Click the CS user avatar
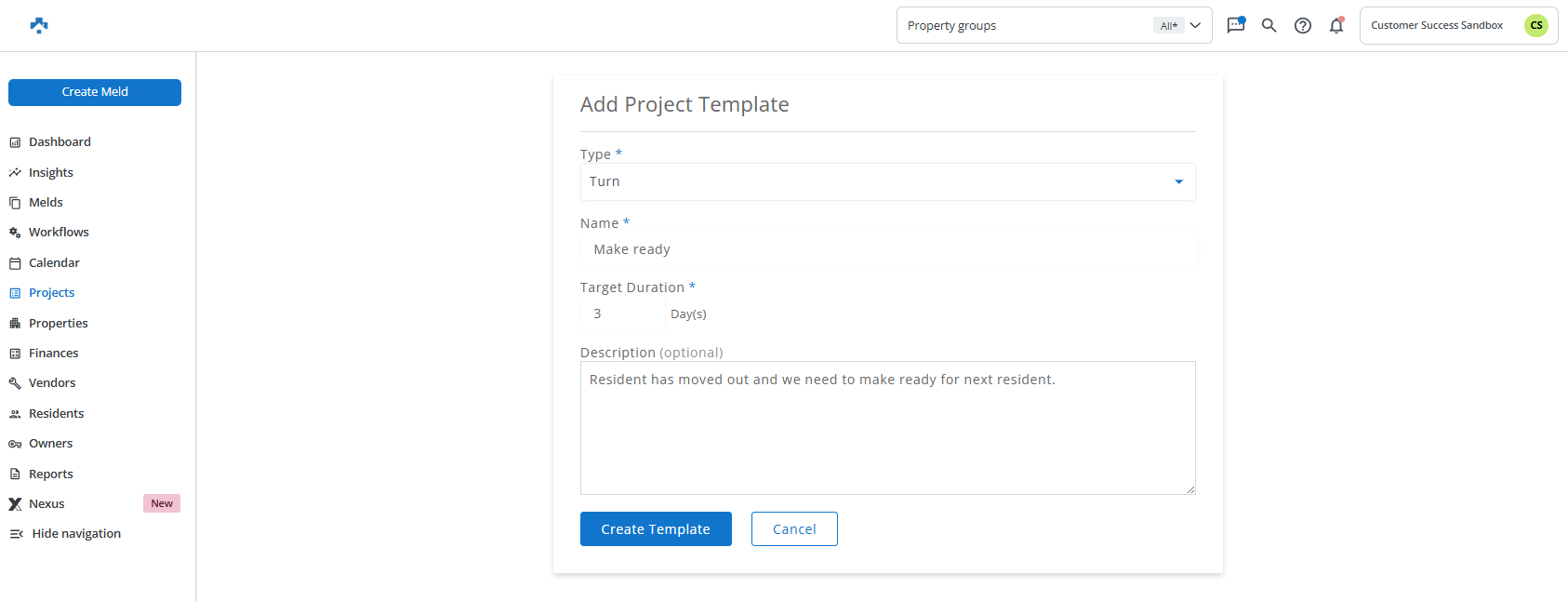 click(1535, 25)
